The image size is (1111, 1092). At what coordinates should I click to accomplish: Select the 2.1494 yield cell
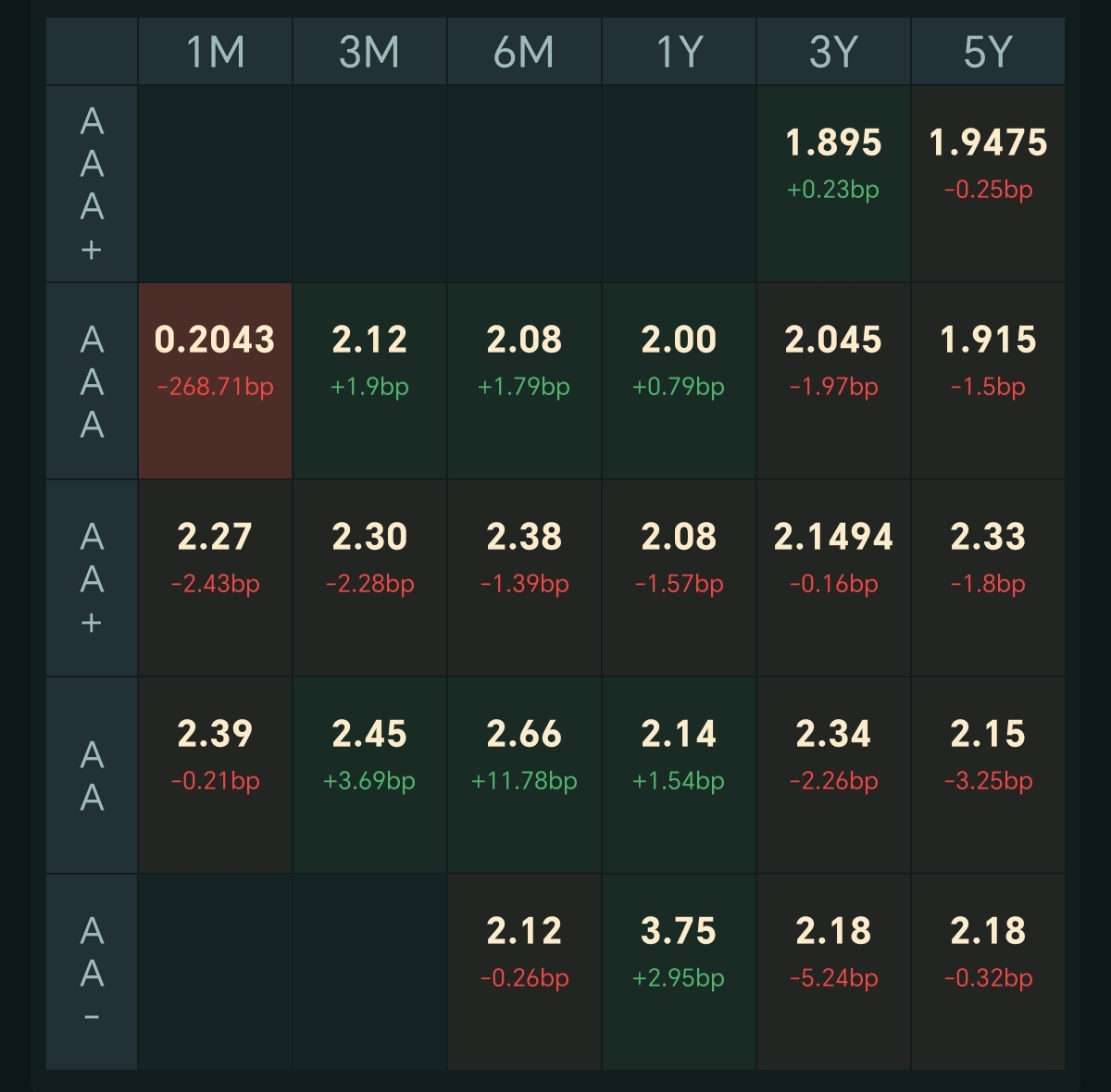click(x=833, y=578)
